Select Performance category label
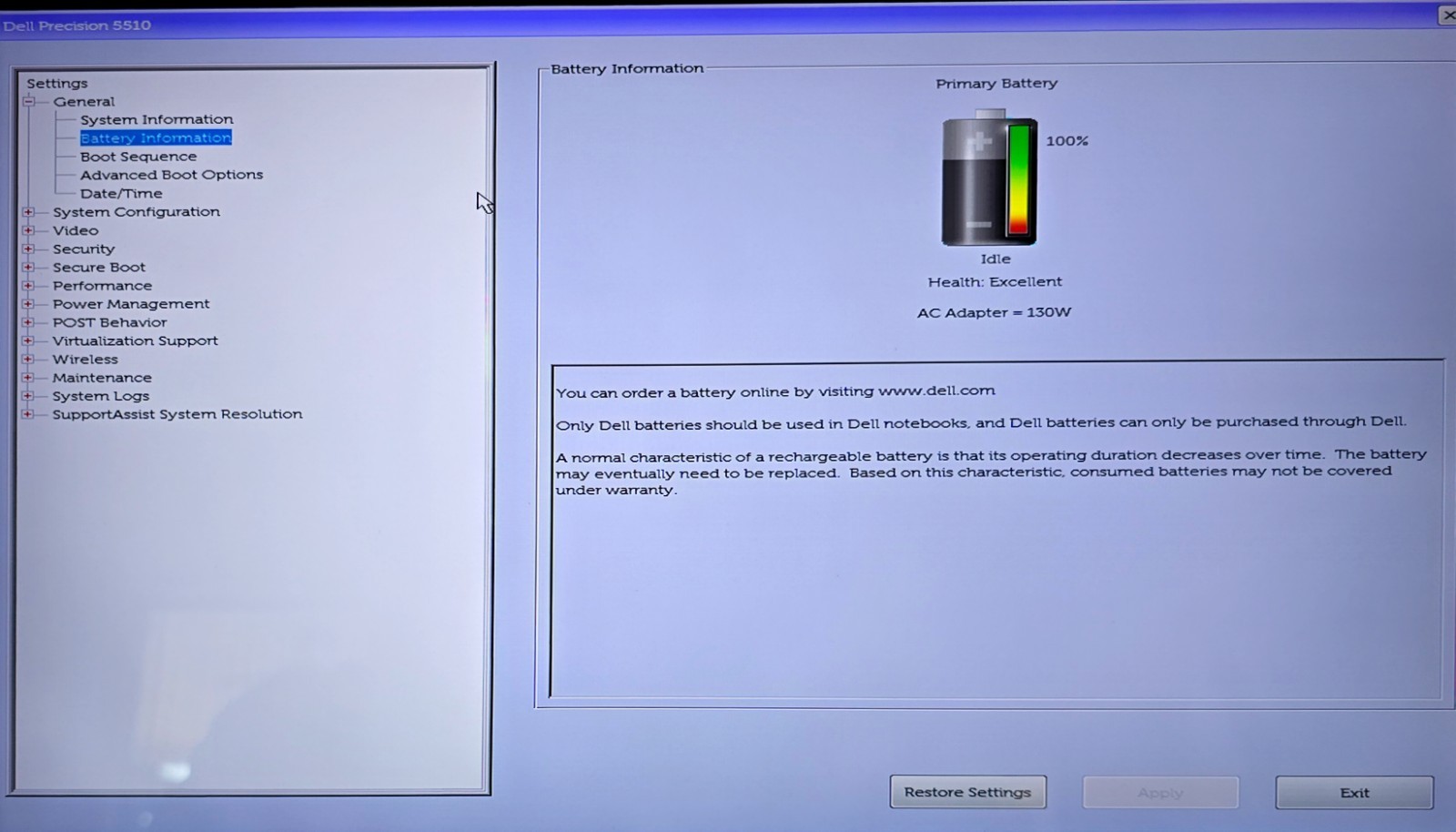 [x=102, y=286]
